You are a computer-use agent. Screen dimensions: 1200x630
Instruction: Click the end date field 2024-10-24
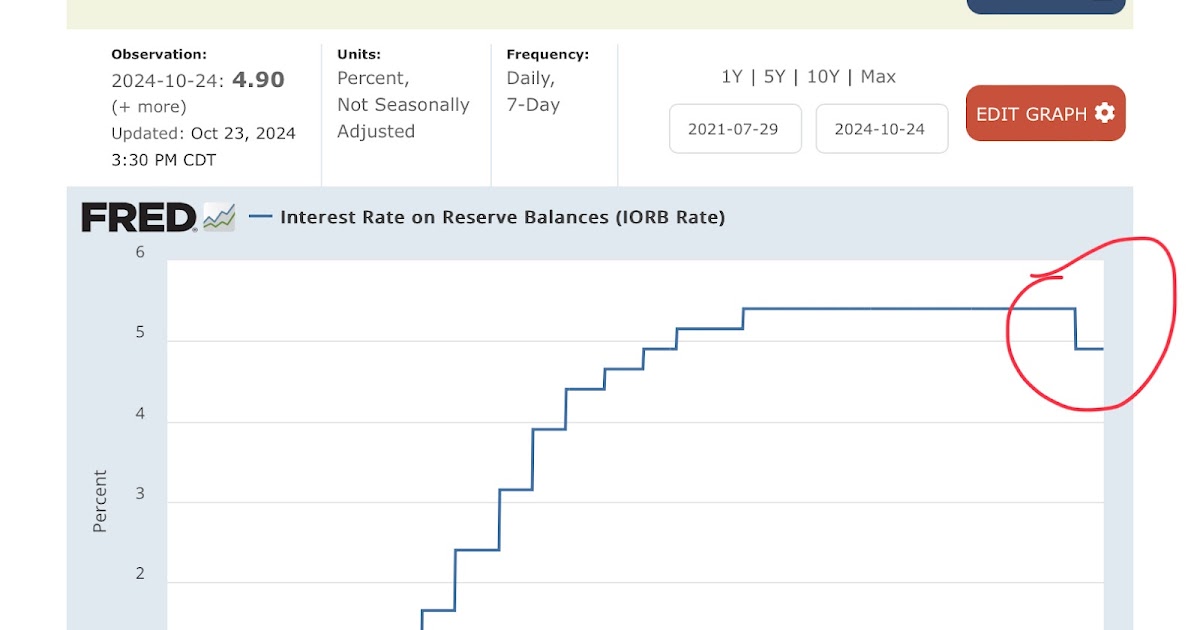point(881,129)
